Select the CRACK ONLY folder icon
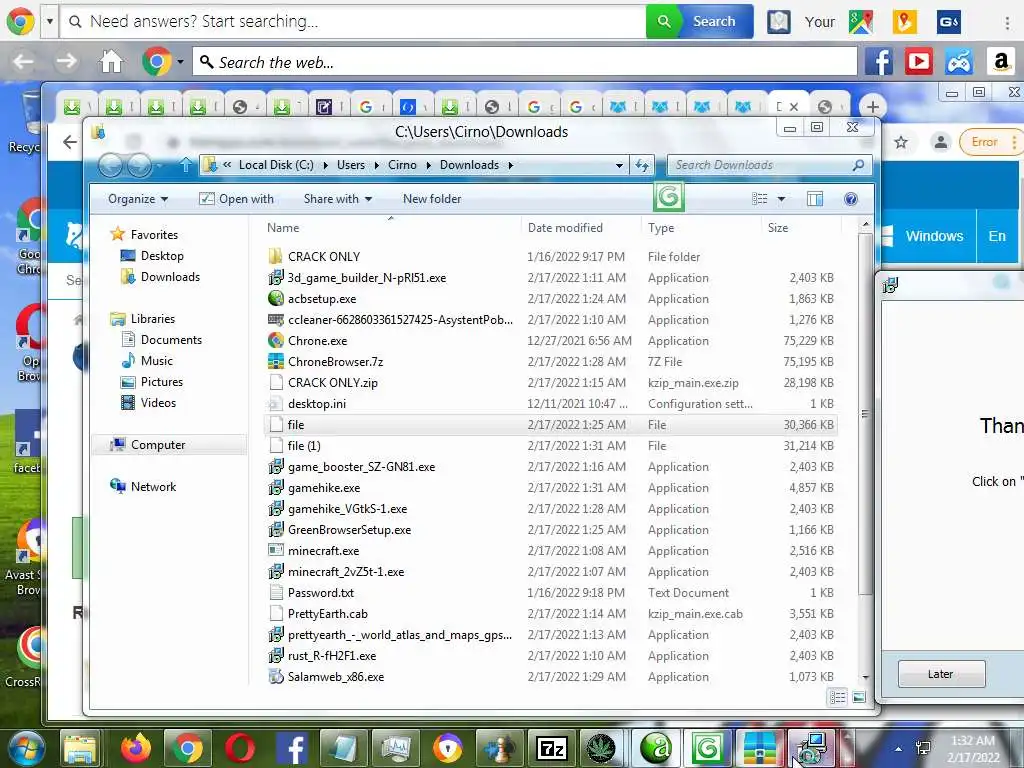Screen dimensions: 1024x768 point(276,256)
